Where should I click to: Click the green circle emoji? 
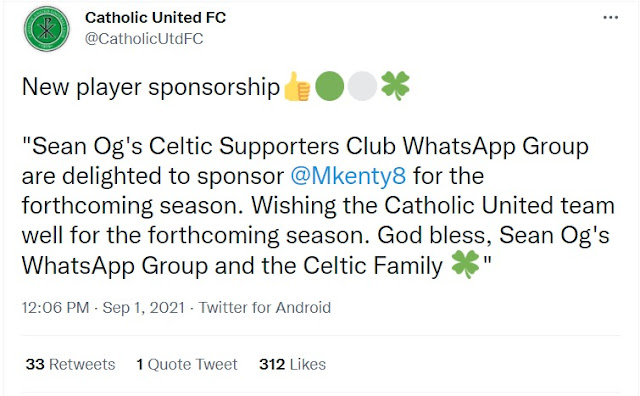point(330,86)
